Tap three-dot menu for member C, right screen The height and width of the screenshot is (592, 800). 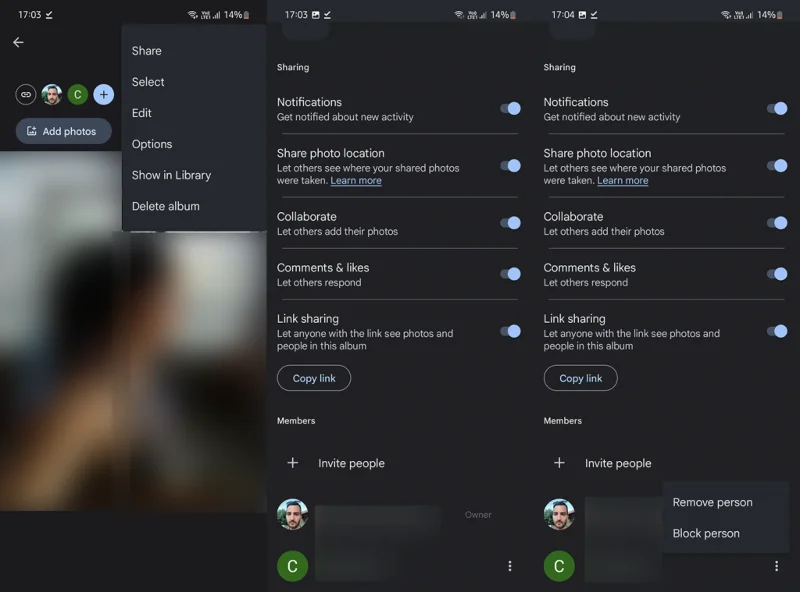pyautogui.click(x=777, y=566)
